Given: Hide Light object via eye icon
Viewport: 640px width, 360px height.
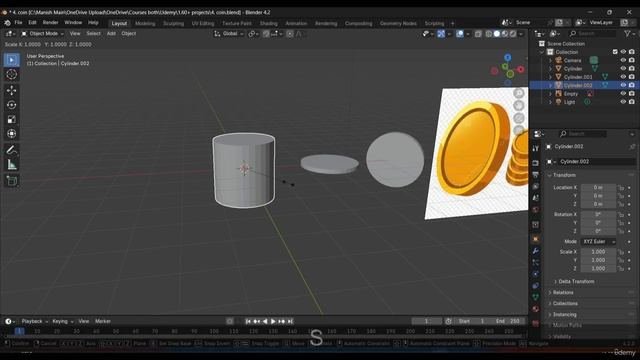Looking at the screenshot, I should [623, 102].
